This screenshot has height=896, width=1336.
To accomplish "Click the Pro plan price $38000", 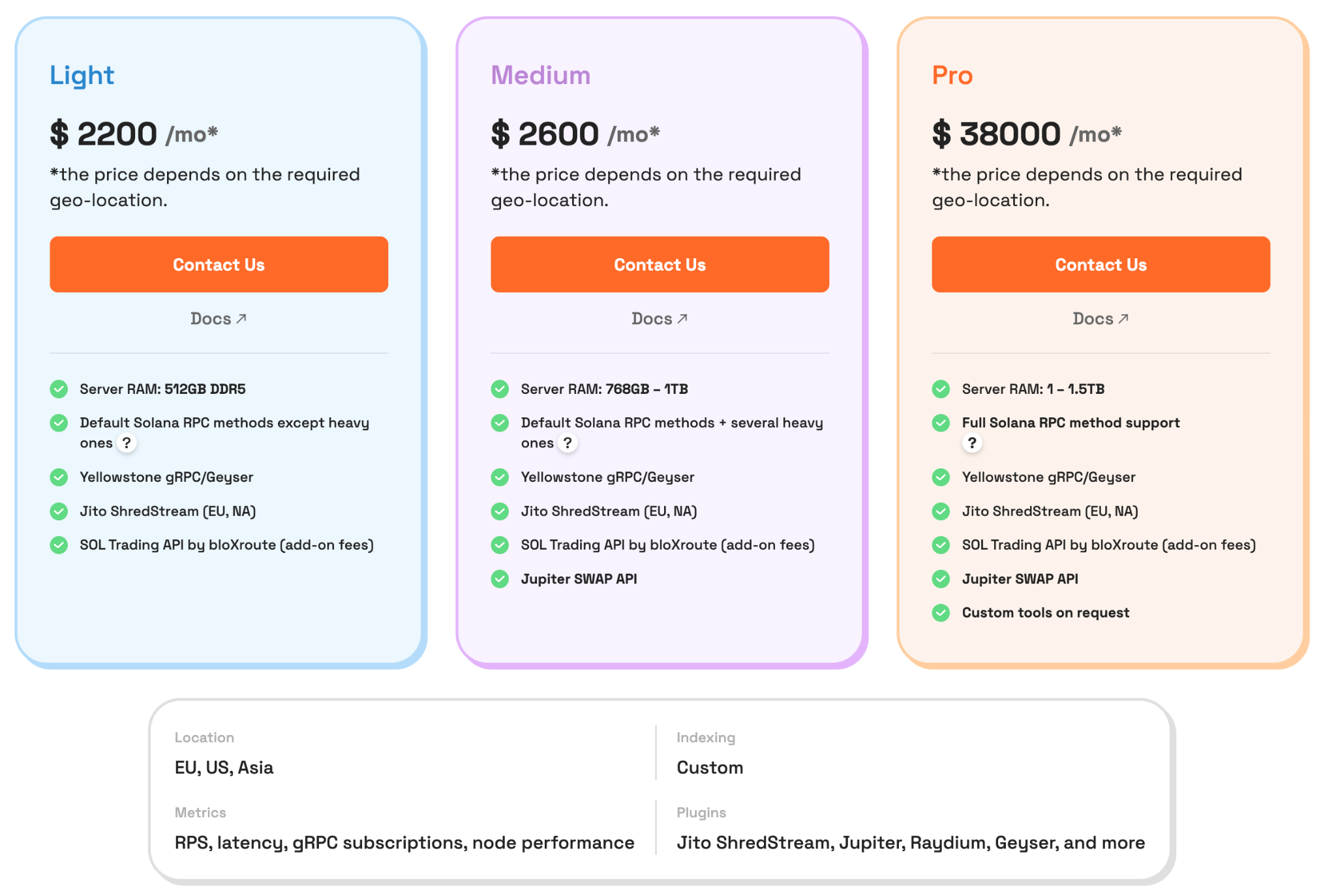I will 997,134.
